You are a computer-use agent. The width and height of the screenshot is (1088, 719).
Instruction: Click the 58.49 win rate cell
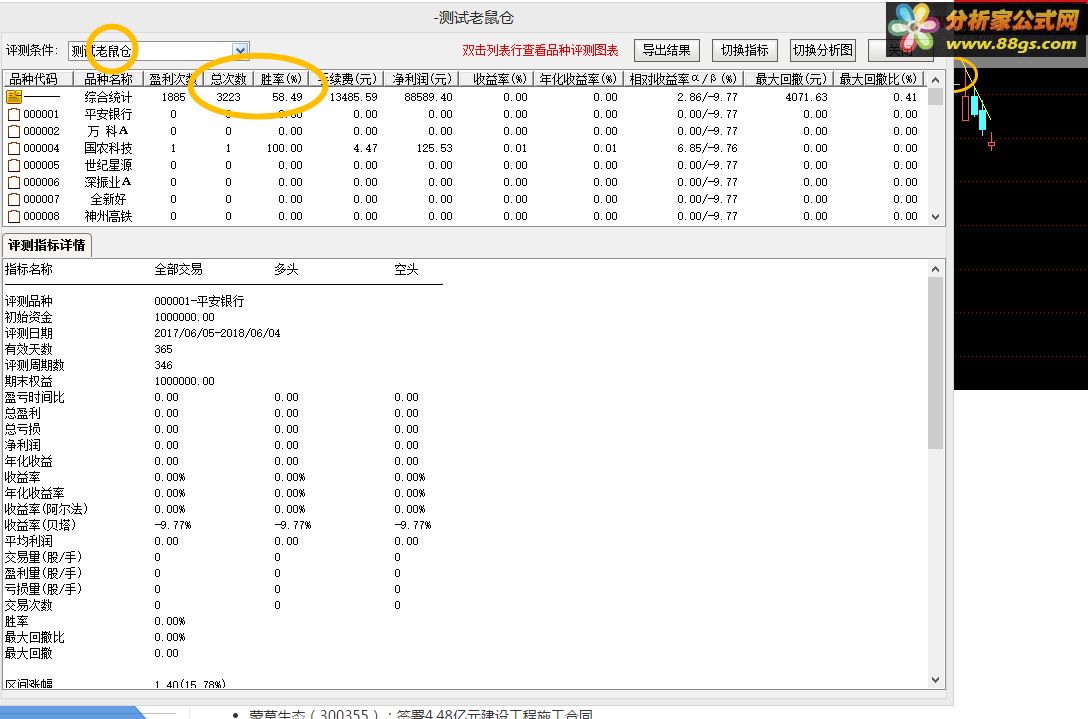[287, 97]
